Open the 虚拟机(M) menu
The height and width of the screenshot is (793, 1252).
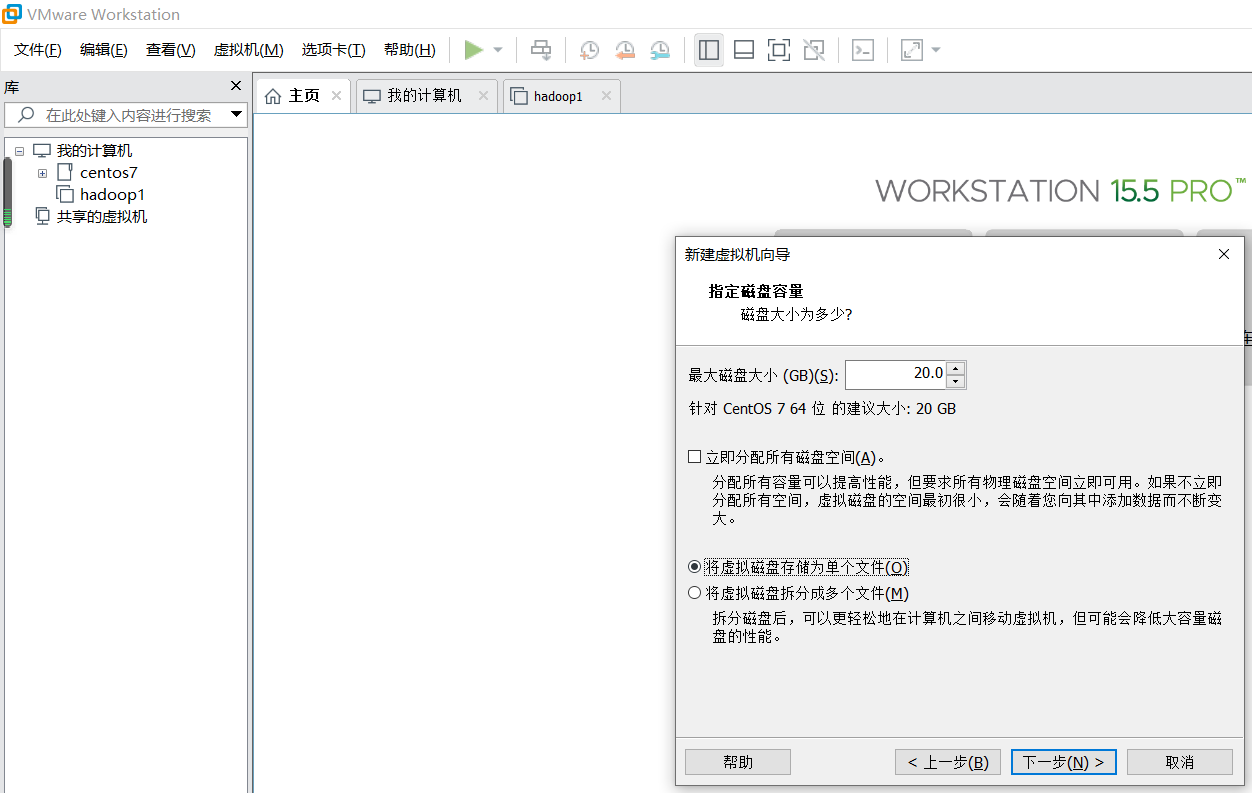point(249,50)
